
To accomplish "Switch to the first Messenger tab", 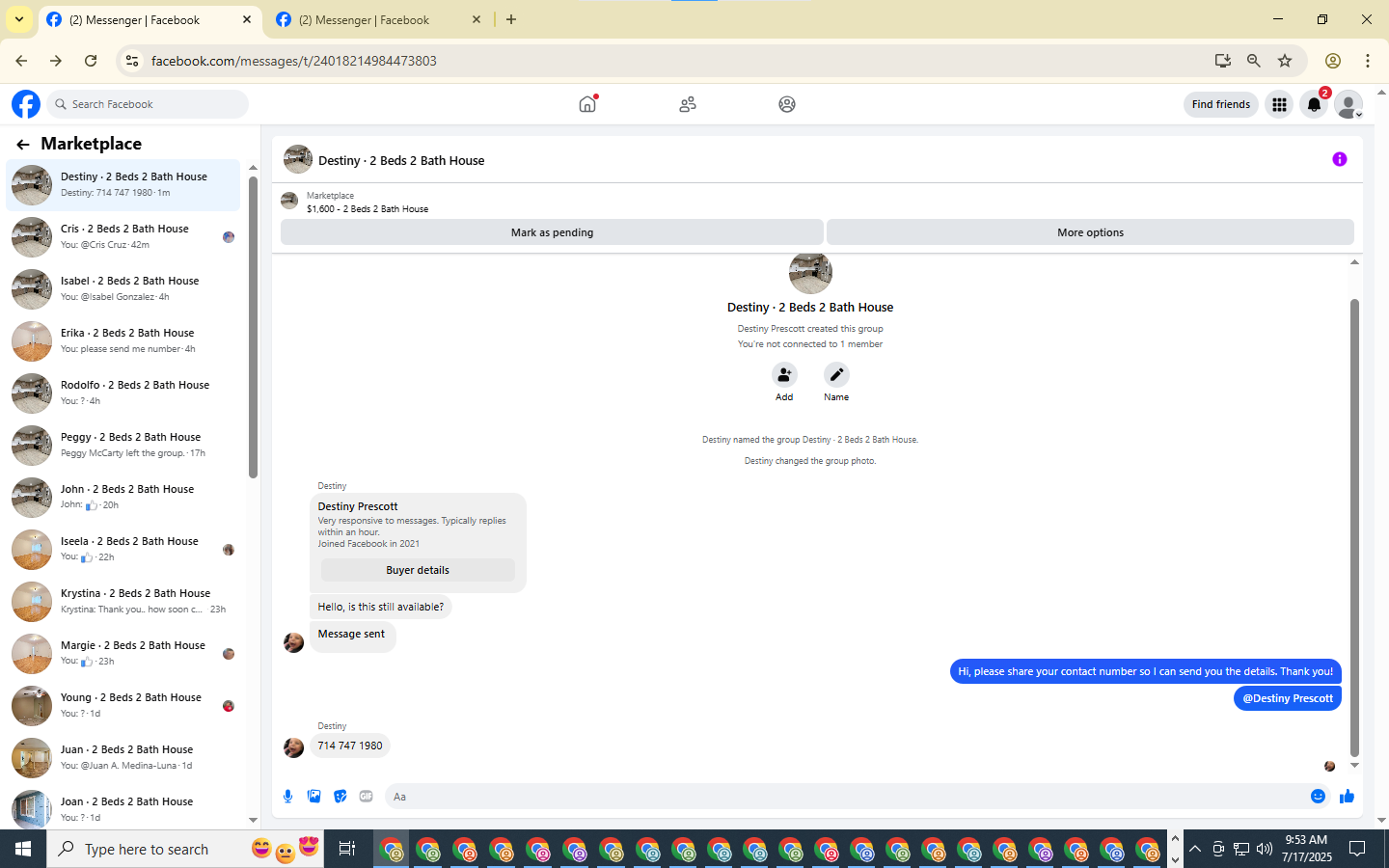I will pyautogui.click(x=150, y=19).
